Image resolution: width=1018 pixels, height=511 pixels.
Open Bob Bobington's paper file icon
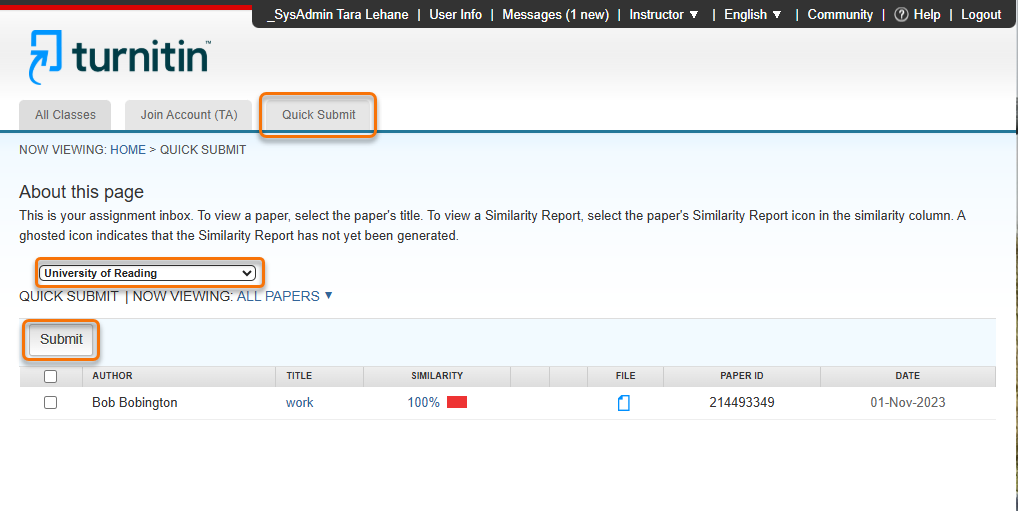pyautogui.click(x=623, y=403)
